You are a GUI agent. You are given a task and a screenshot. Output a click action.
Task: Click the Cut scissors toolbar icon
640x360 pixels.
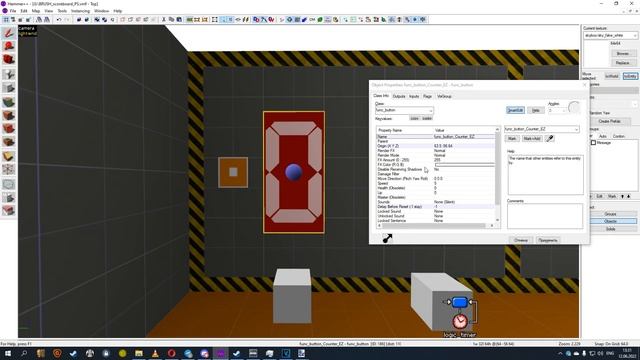(x=164, y=20)
